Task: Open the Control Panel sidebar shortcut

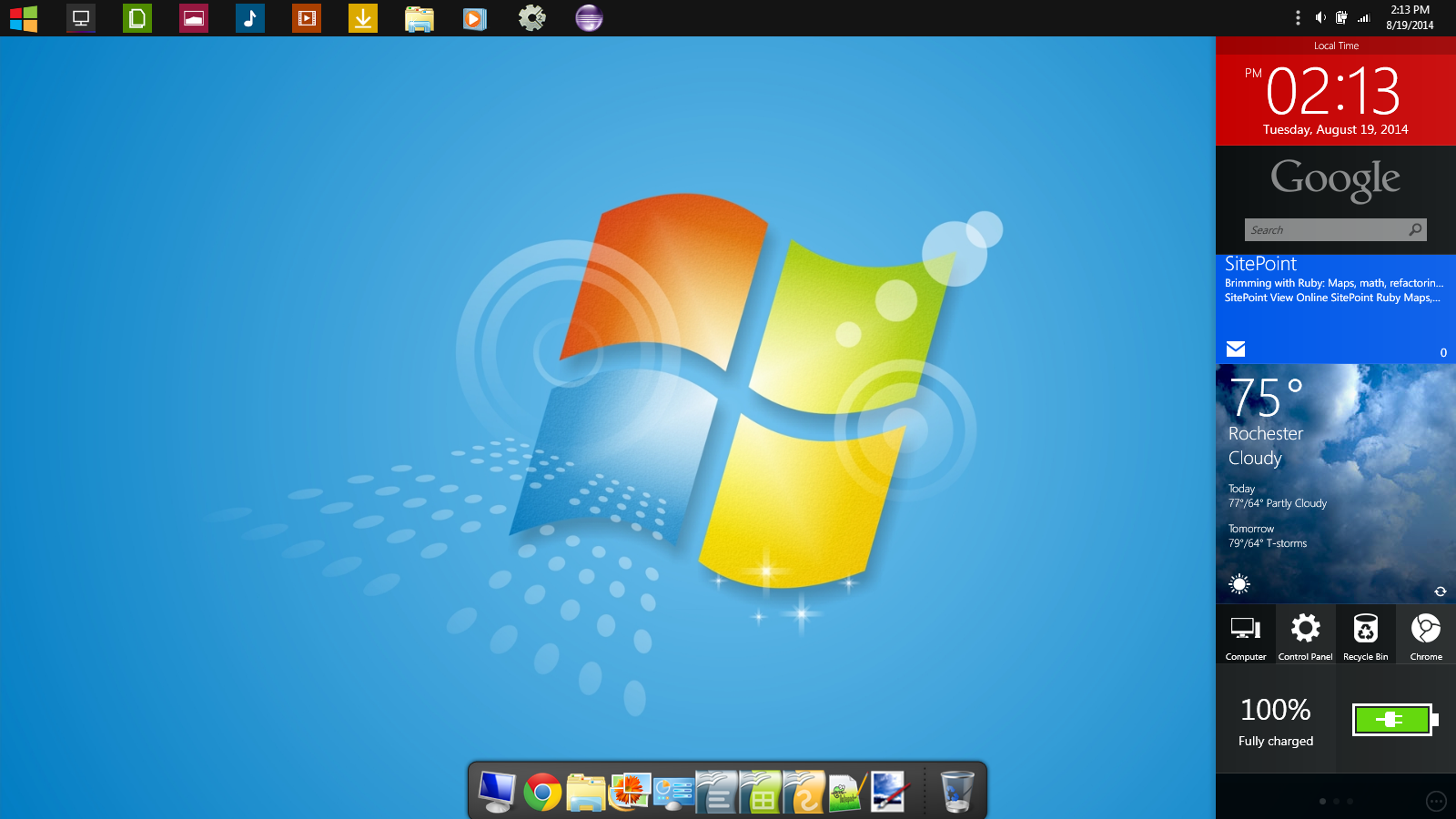Action: point(1306,634)
